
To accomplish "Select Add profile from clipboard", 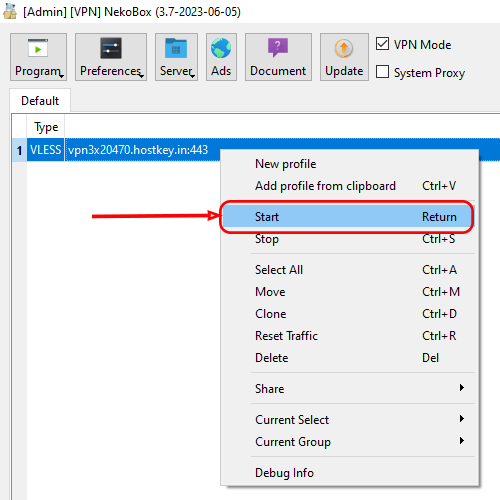I will 350,186.
